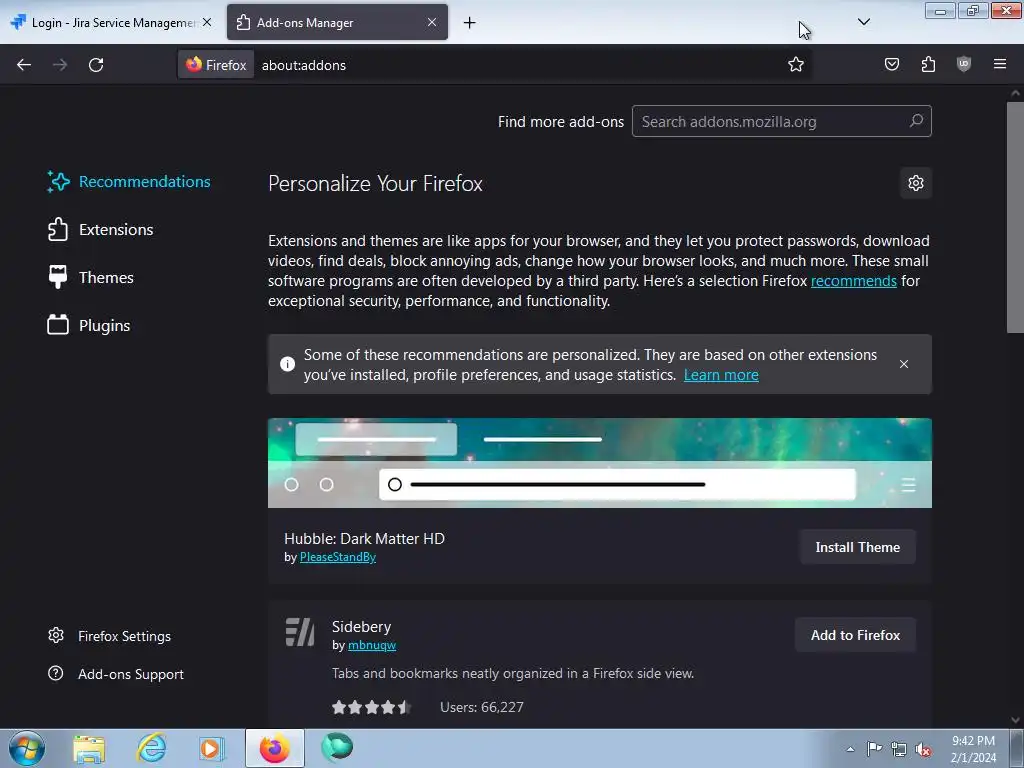Bookmark this page with the star icon

[795, 65]
